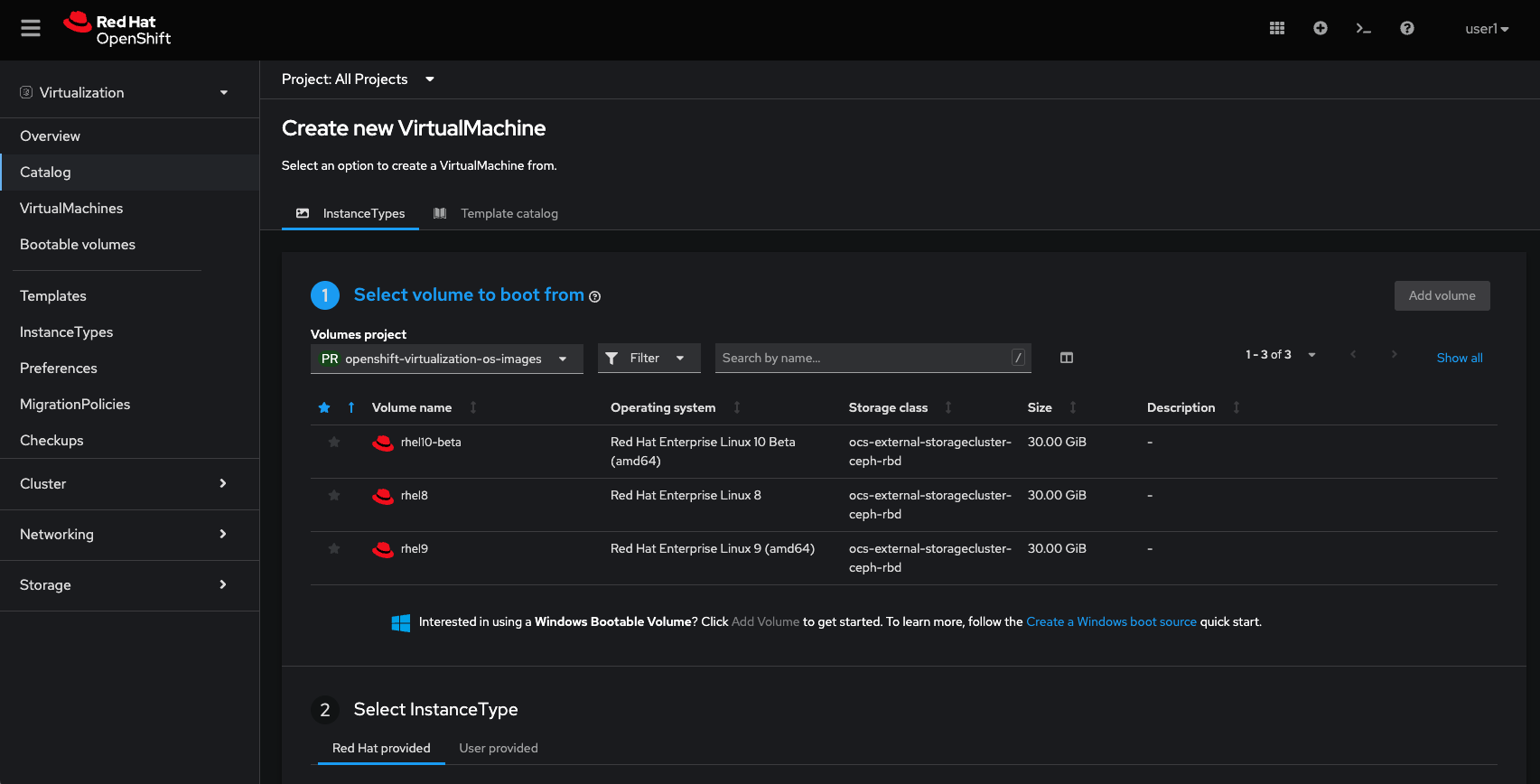Sort table by Volume name column
The width and height of the screenshot is (1540, 784).
(412, 408)
